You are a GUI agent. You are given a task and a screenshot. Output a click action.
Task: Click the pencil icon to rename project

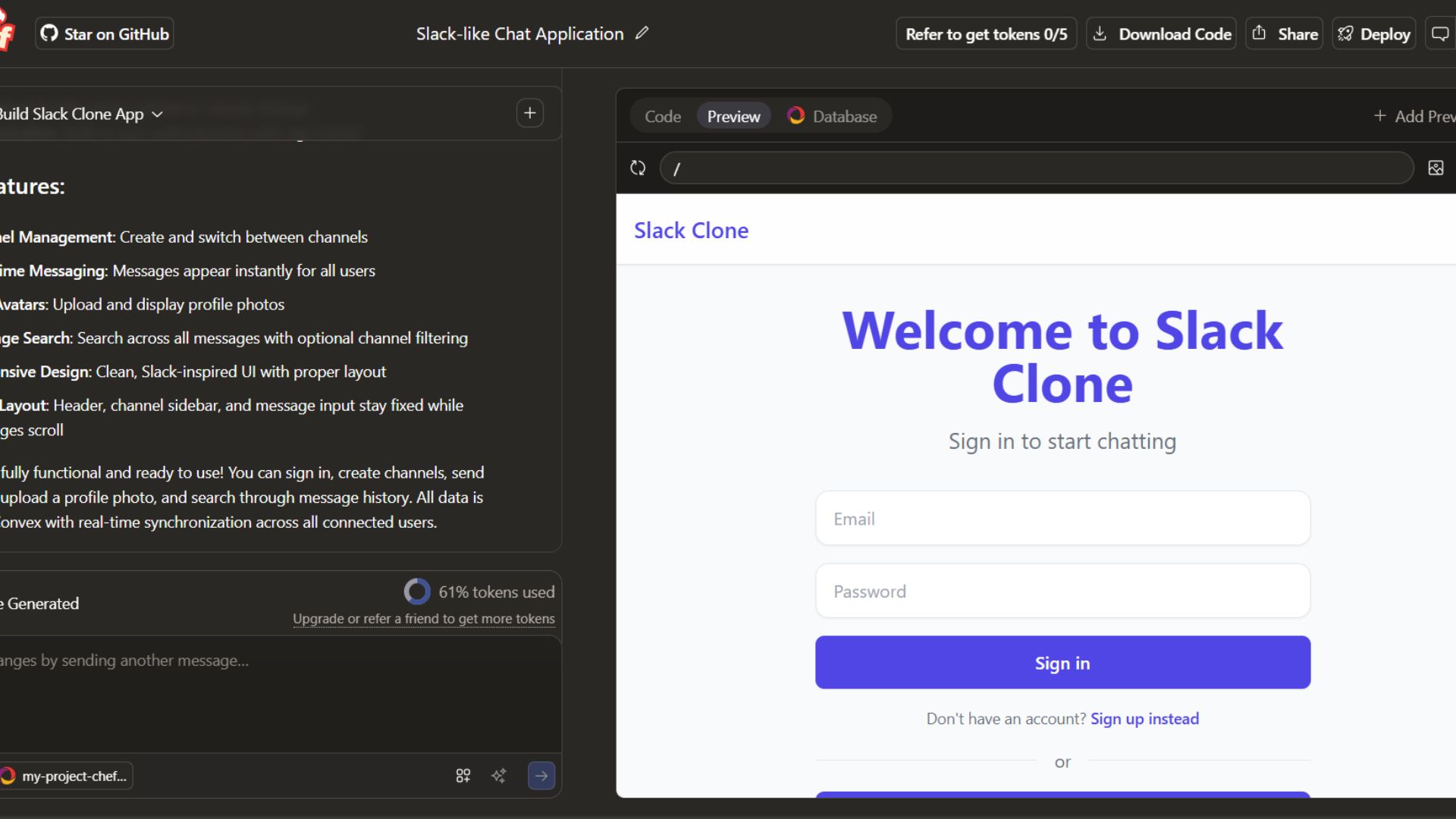pyautogui.click(x=642, y=33)
